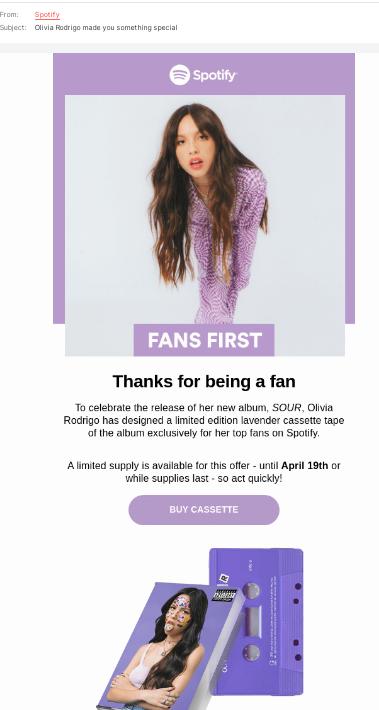379x710 pixels.
Task: Click the BUY CASSETTE button
Action: pos(204,510)
